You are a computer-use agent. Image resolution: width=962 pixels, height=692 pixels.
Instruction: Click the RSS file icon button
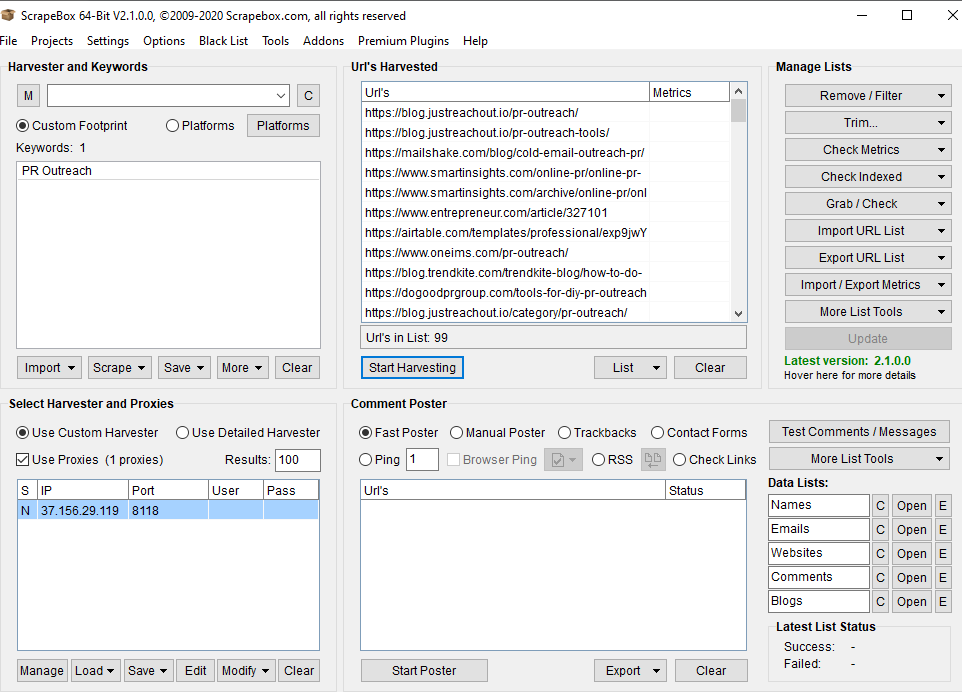(x=653, y=459)
